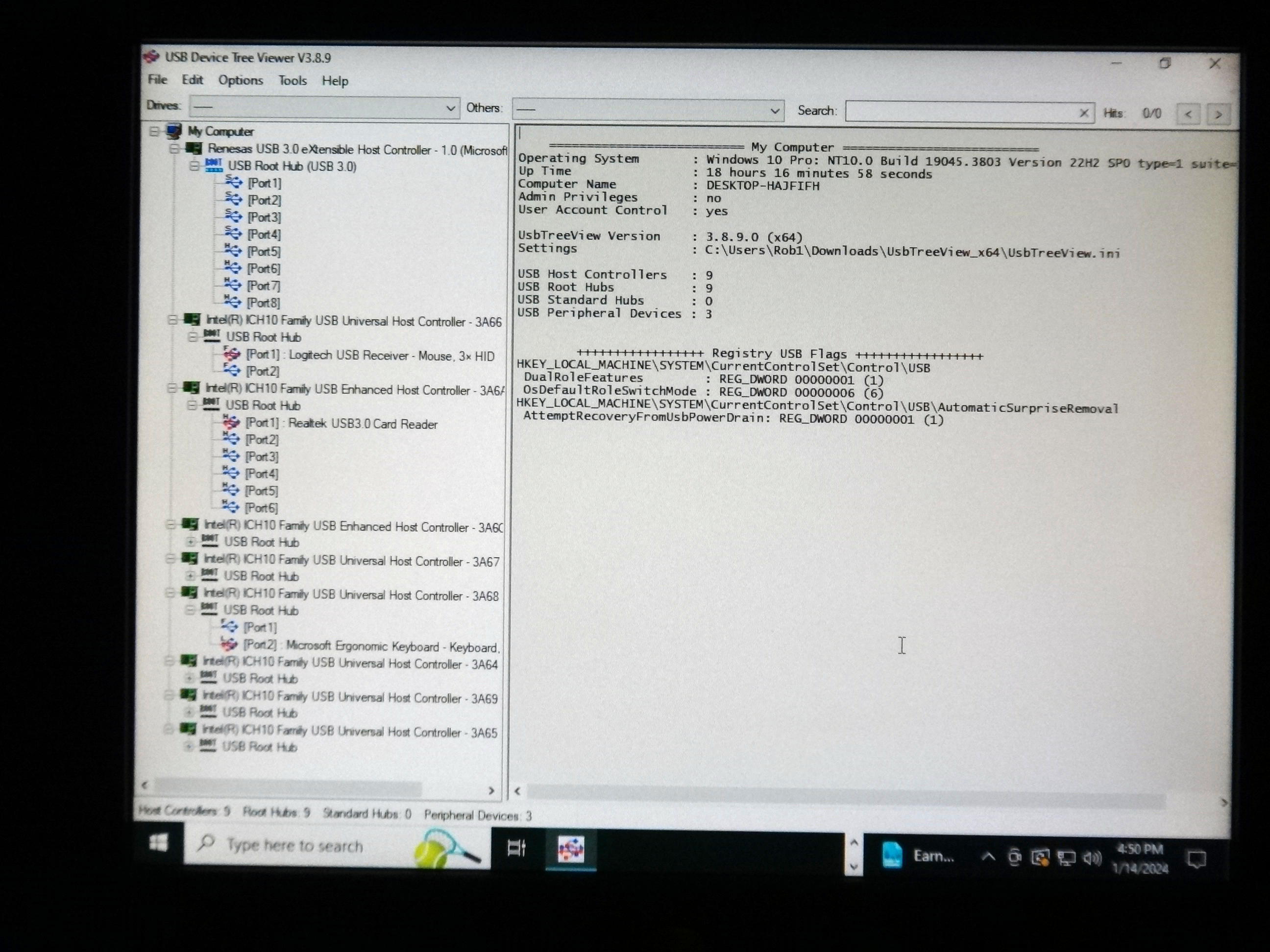
Task: Select Port1 icon under USB 3.0 root hub
Action: tap(234, 182)
